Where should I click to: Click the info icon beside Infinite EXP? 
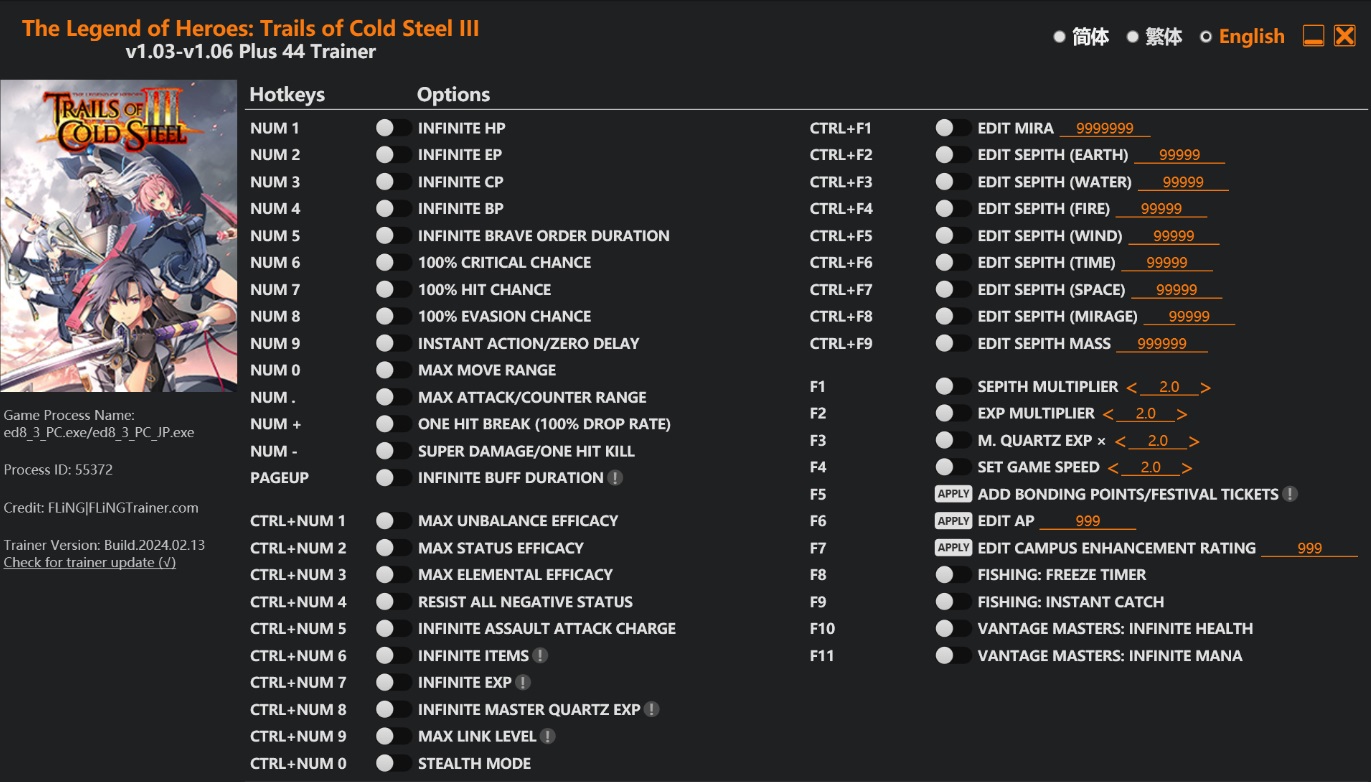point(523,683)
